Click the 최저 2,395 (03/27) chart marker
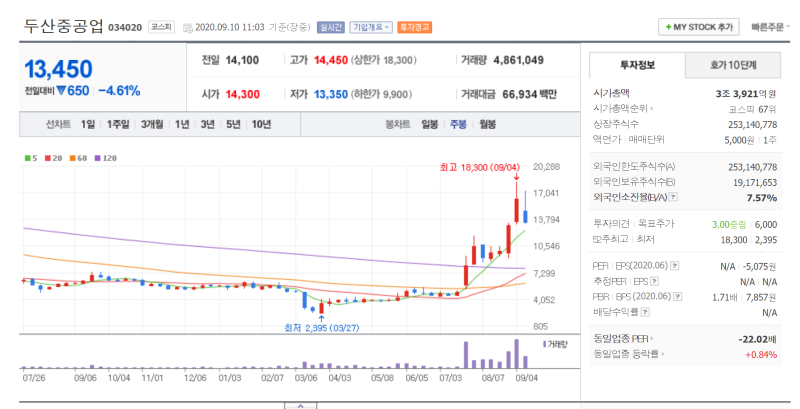 [x=321, y=328]
